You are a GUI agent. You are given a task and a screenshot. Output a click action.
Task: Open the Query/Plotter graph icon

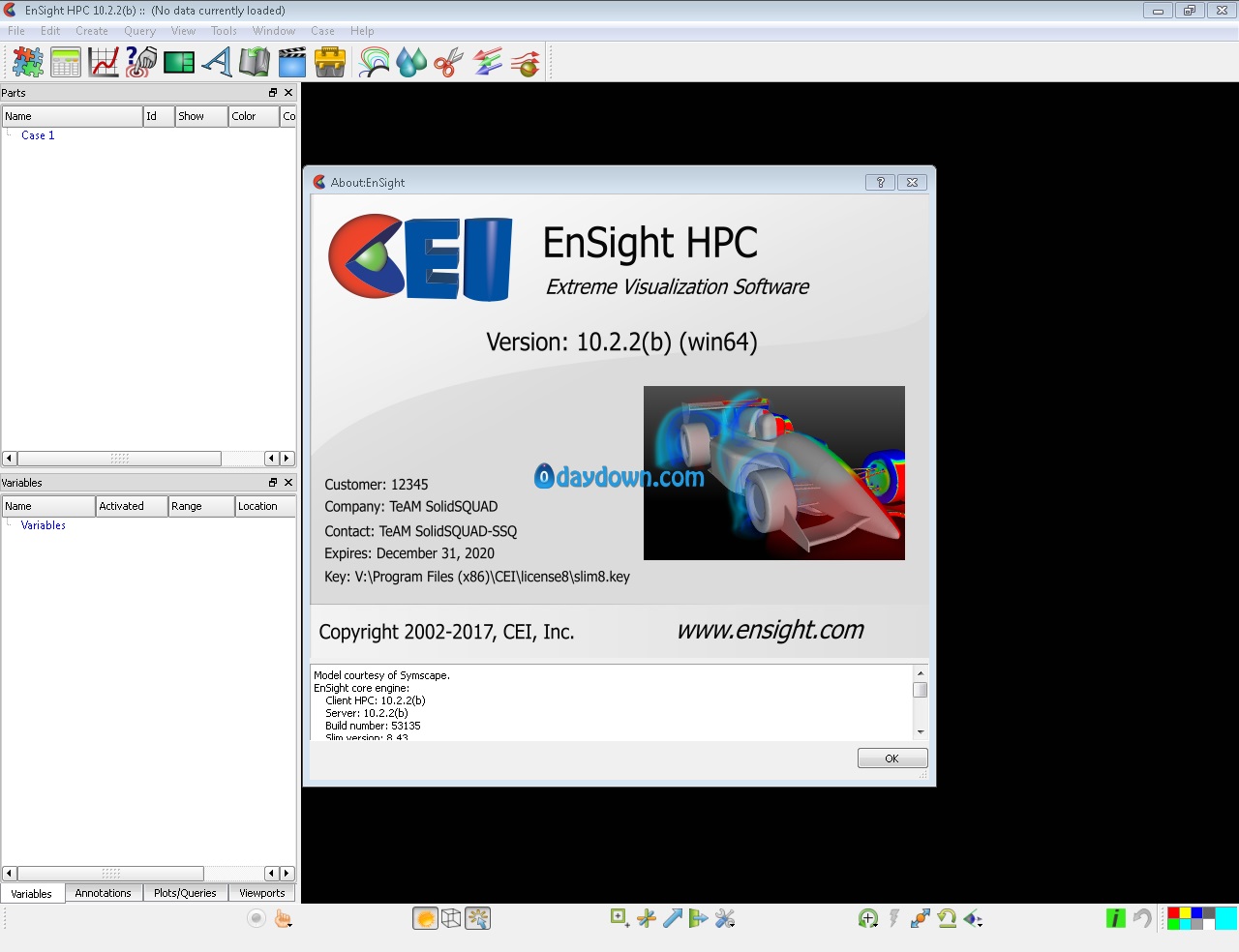point(104,62)
